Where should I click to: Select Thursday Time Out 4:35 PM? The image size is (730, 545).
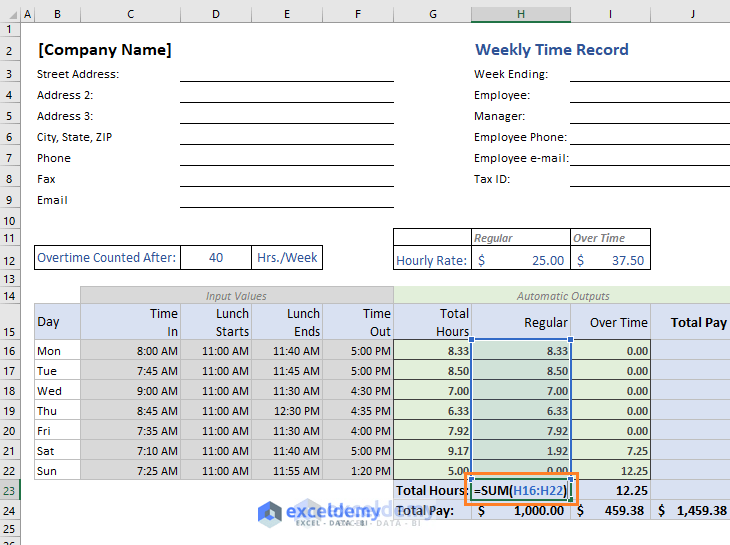click(x=358, y=411)
